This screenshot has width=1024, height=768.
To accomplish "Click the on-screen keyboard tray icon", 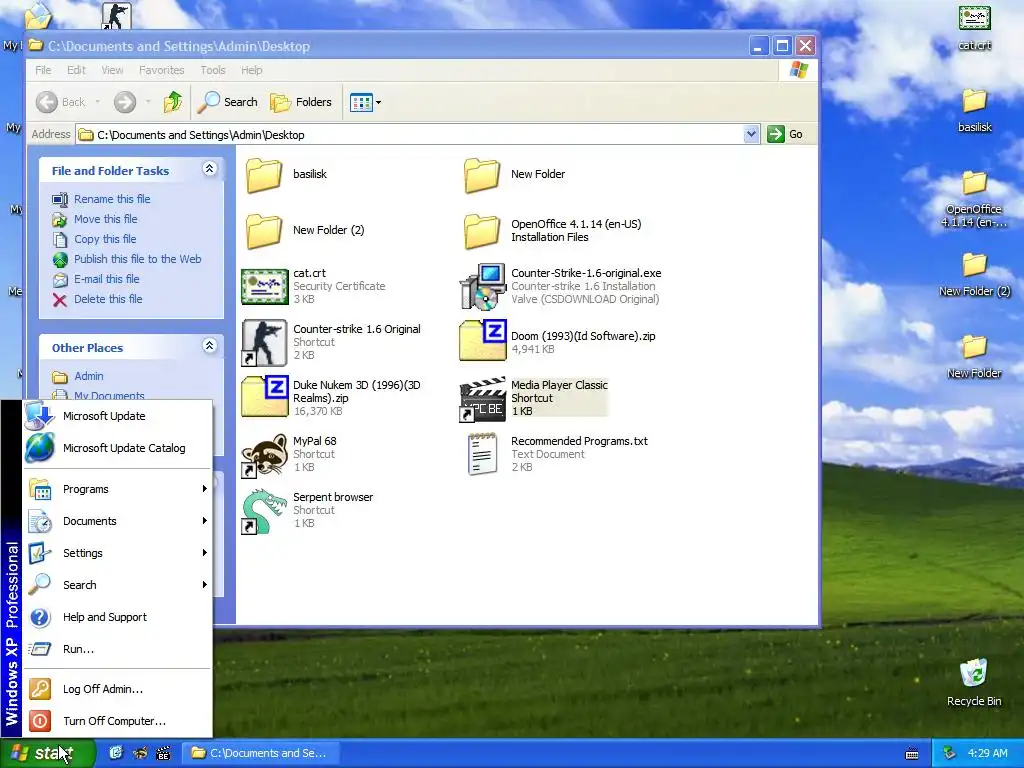I will (x=912, y=754).
